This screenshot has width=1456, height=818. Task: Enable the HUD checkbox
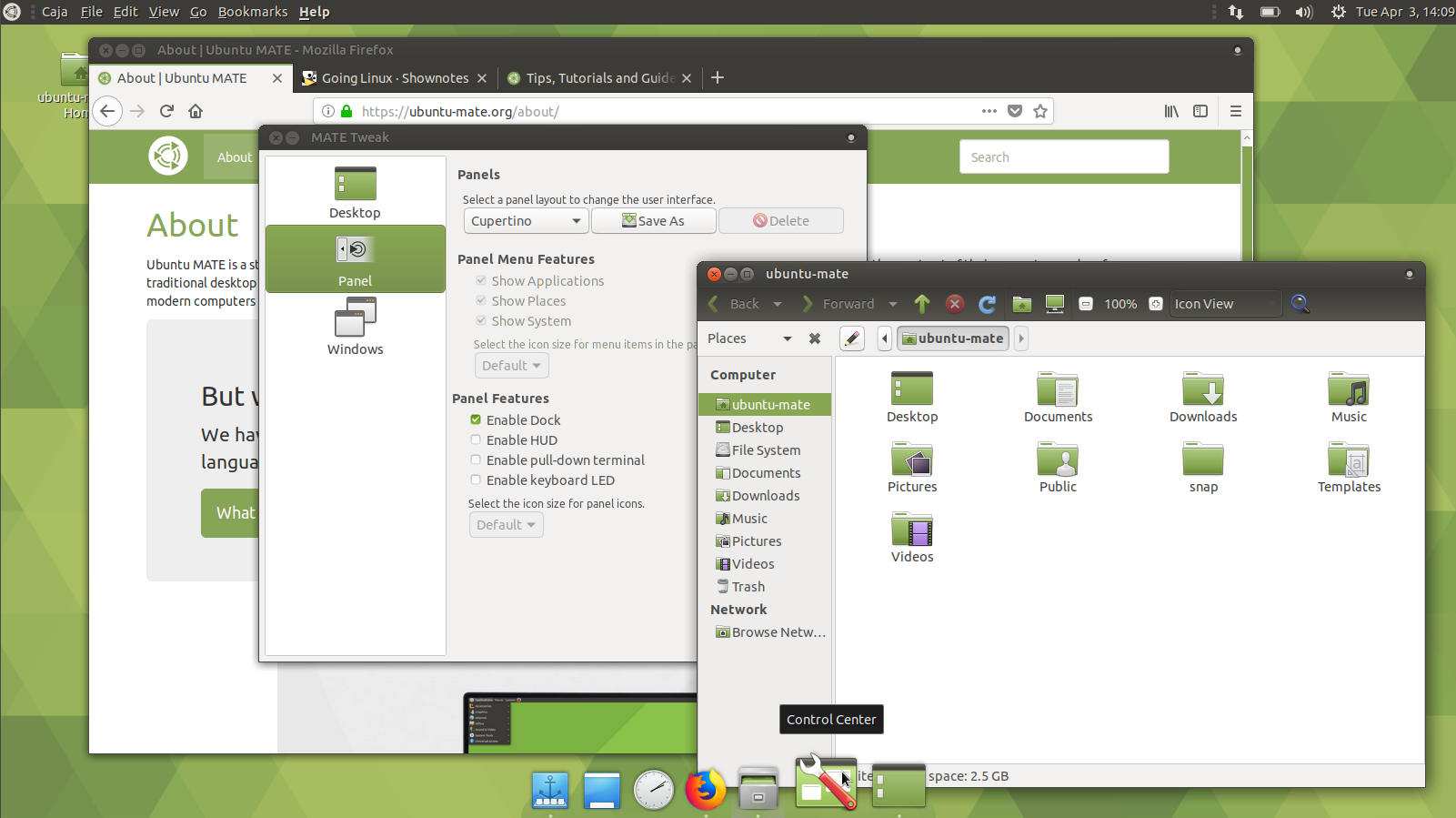(476, 439)
